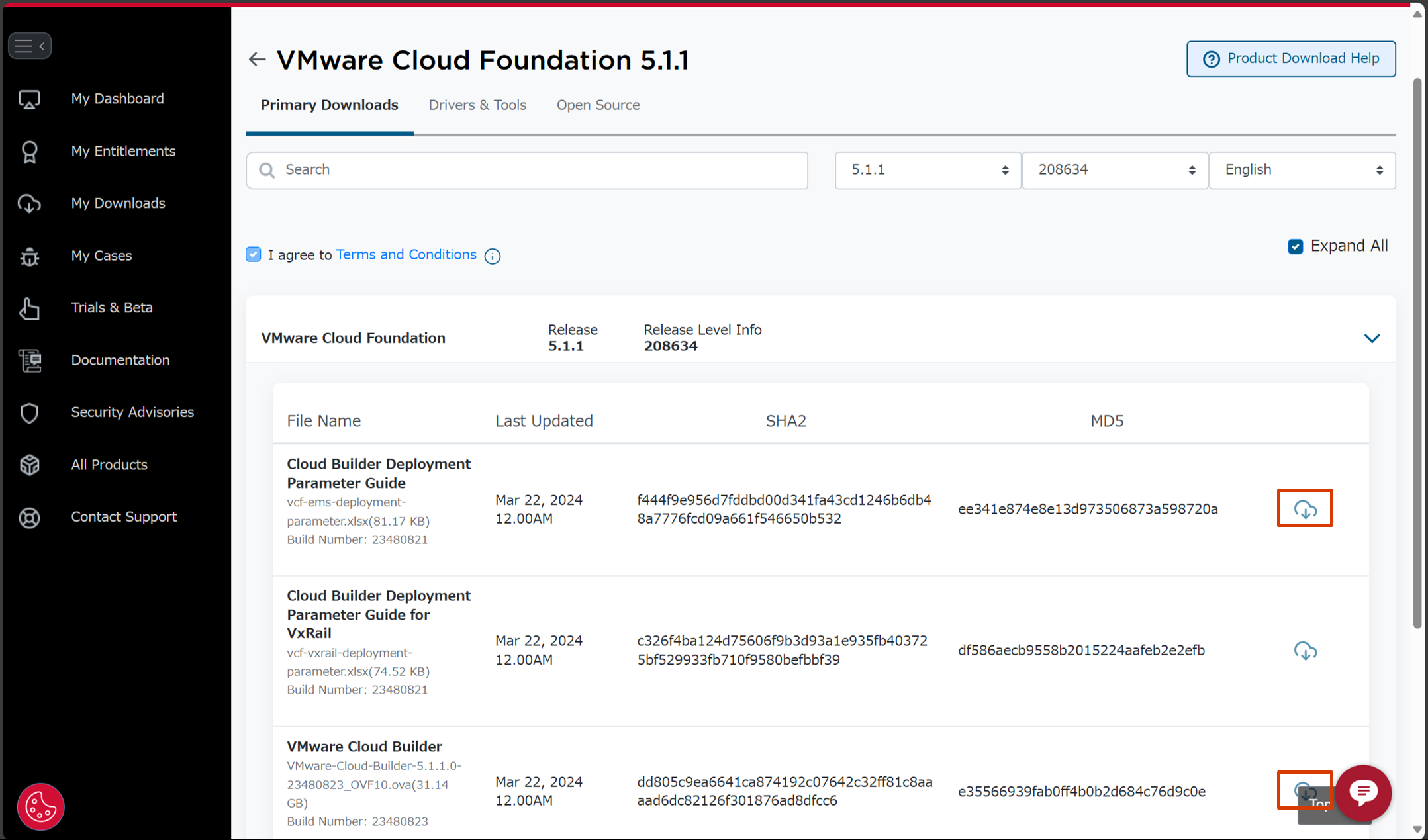Image resolution: width=1428 pixels, height=840 pixels.
Task: Open the red chat bubble
Action: (x=1364, y=792)
